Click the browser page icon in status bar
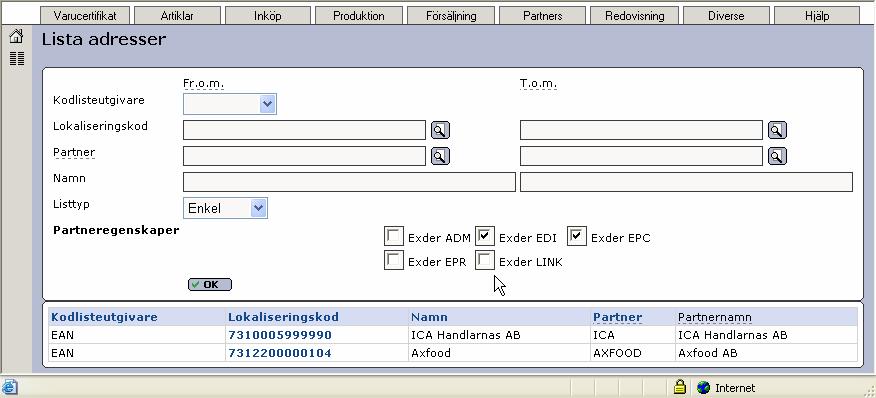876x398 pixels. (x=9, y=387)
